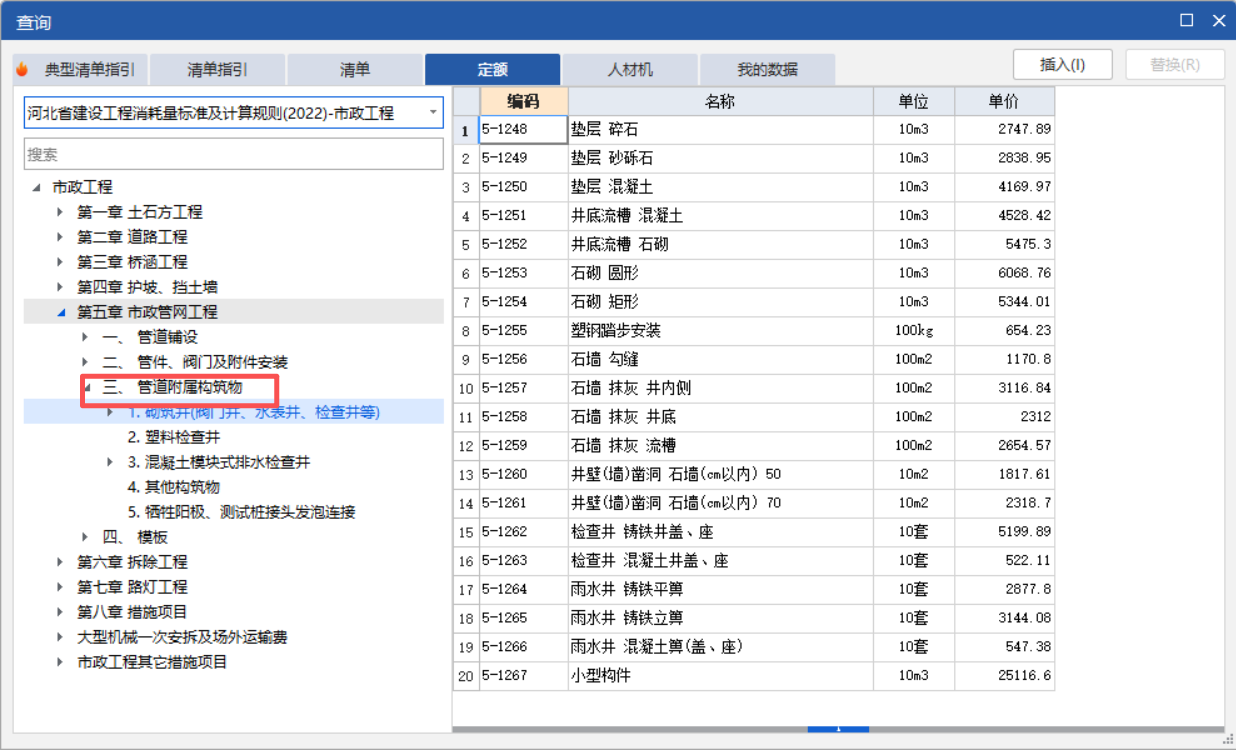Select 检查井 铸铁井盖、座 name cell
The height and width of the screenshot is (750, 1236).
point(720,531)
